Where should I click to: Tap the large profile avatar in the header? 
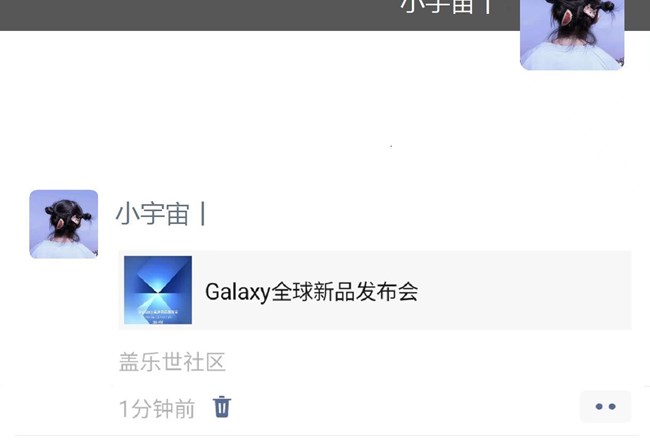pyautogui.click(x=572, y=35)
